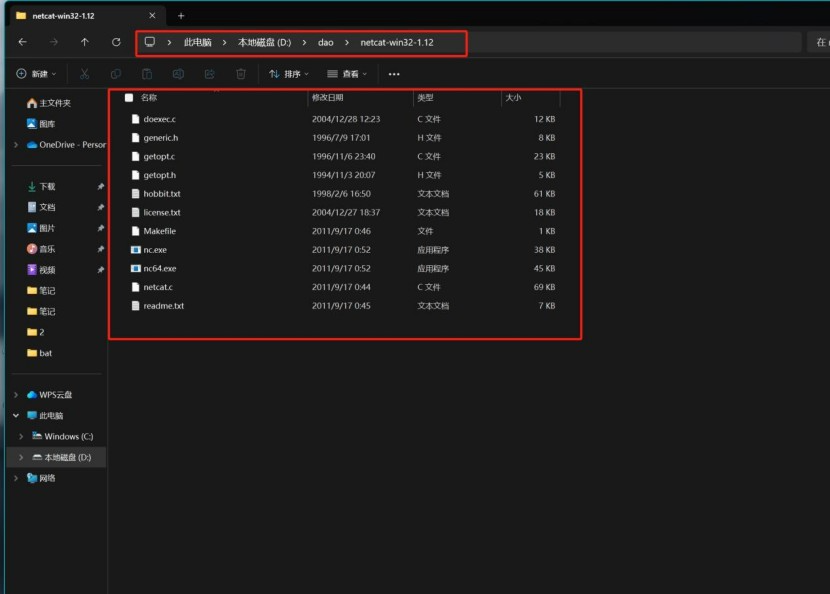Open the three-dot more options menu

[394, 74]
